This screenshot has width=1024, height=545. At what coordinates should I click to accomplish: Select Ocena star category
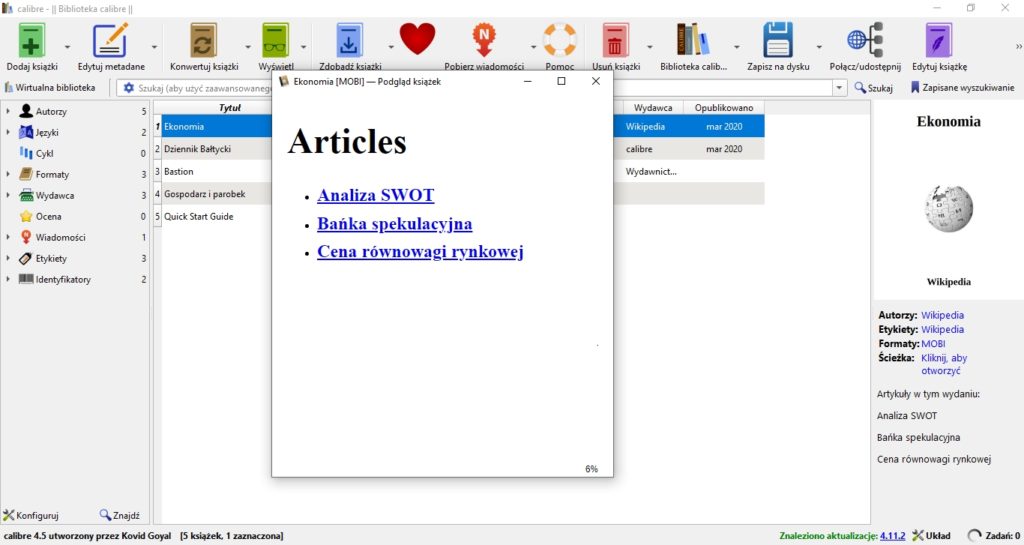pyautogui.click(x=48, y=216)
